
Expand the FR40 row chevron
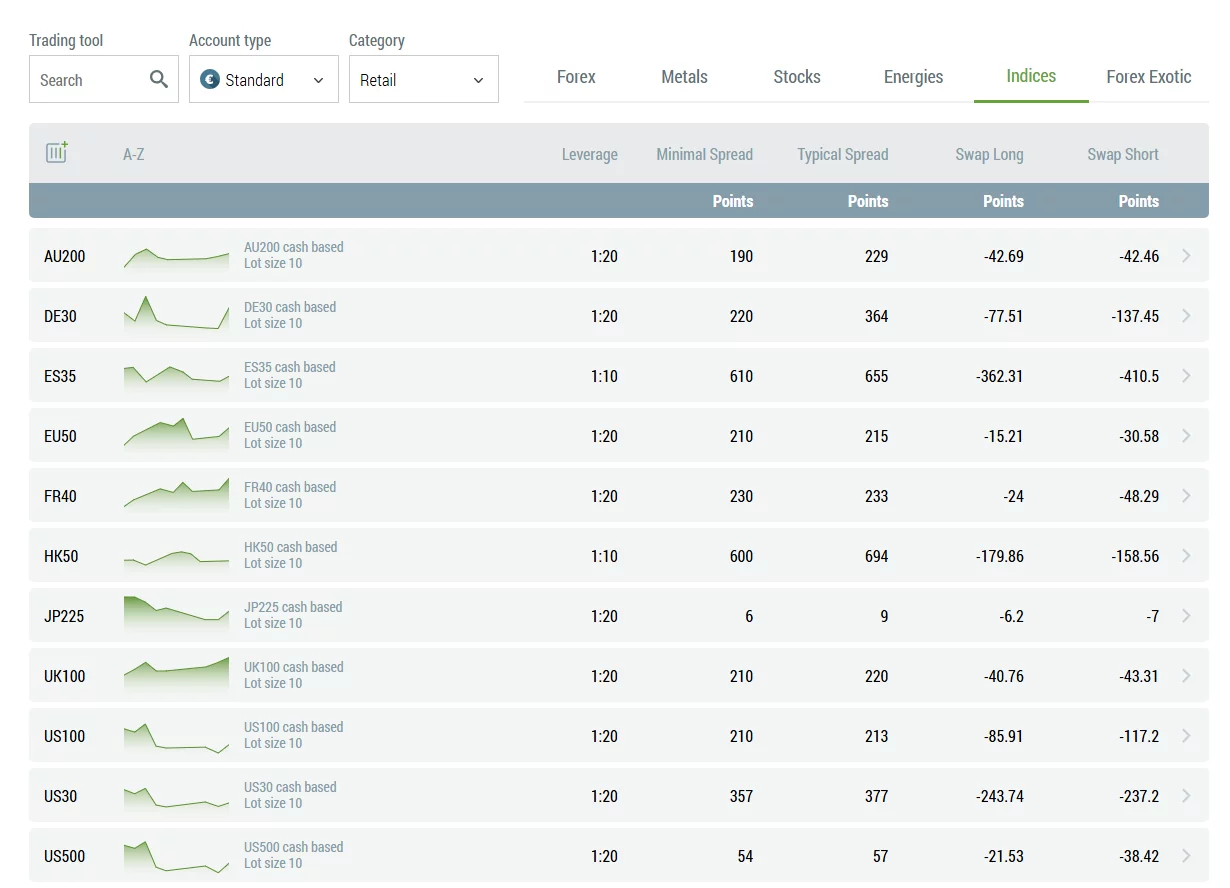pos(1186,496)
